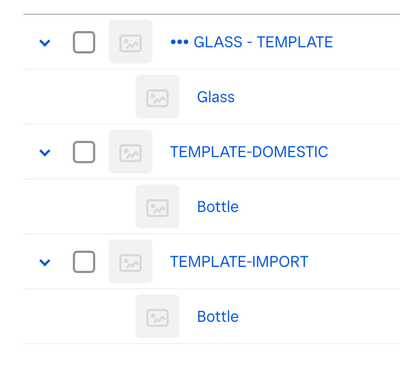Tick the GLASS - TEMPLATE checkbox
Screen dimensions: 400x368
[84, 42]
